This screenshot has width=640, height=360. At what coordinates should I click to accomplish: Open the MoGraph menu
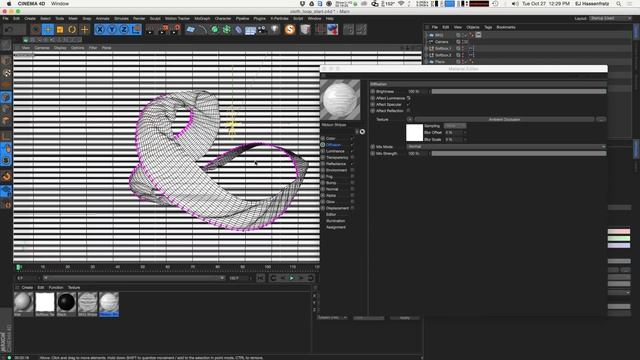coord(202,18)
